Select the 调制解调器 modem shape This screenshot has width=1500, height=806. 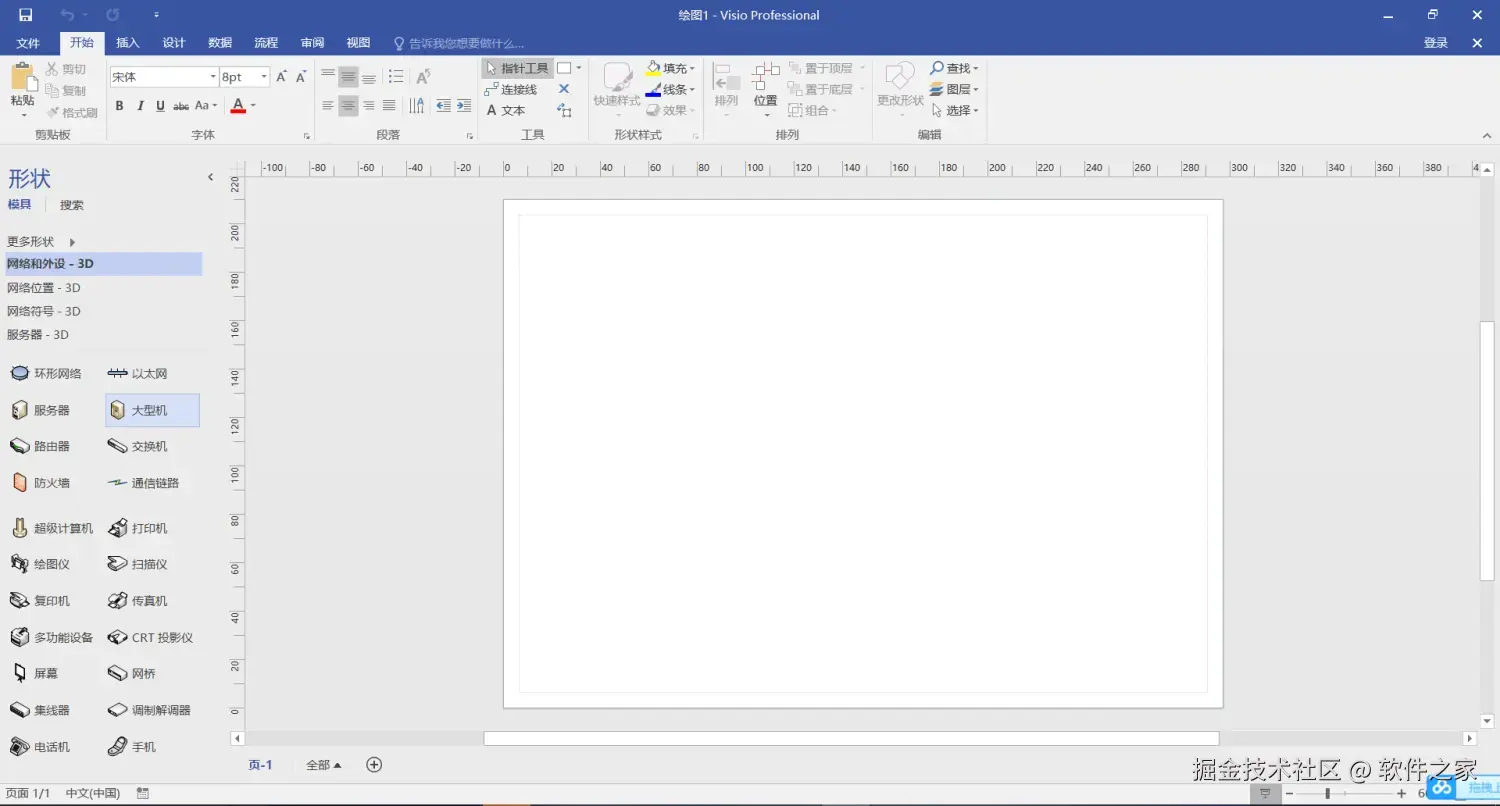[x=149, y=710]
